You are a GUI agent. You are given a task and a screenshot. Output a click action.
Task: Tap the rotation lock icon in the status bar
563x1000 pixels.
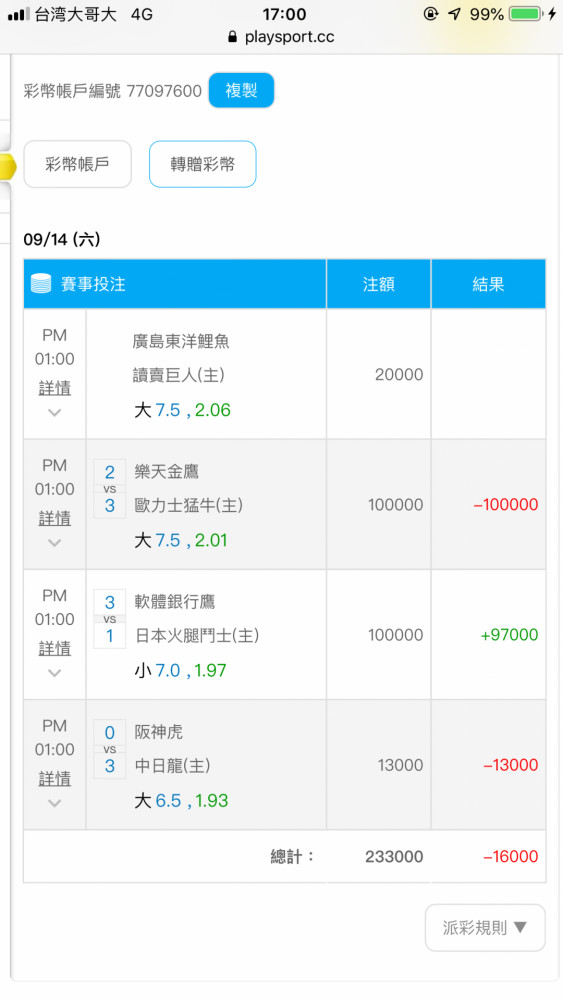tap(431, 13)
